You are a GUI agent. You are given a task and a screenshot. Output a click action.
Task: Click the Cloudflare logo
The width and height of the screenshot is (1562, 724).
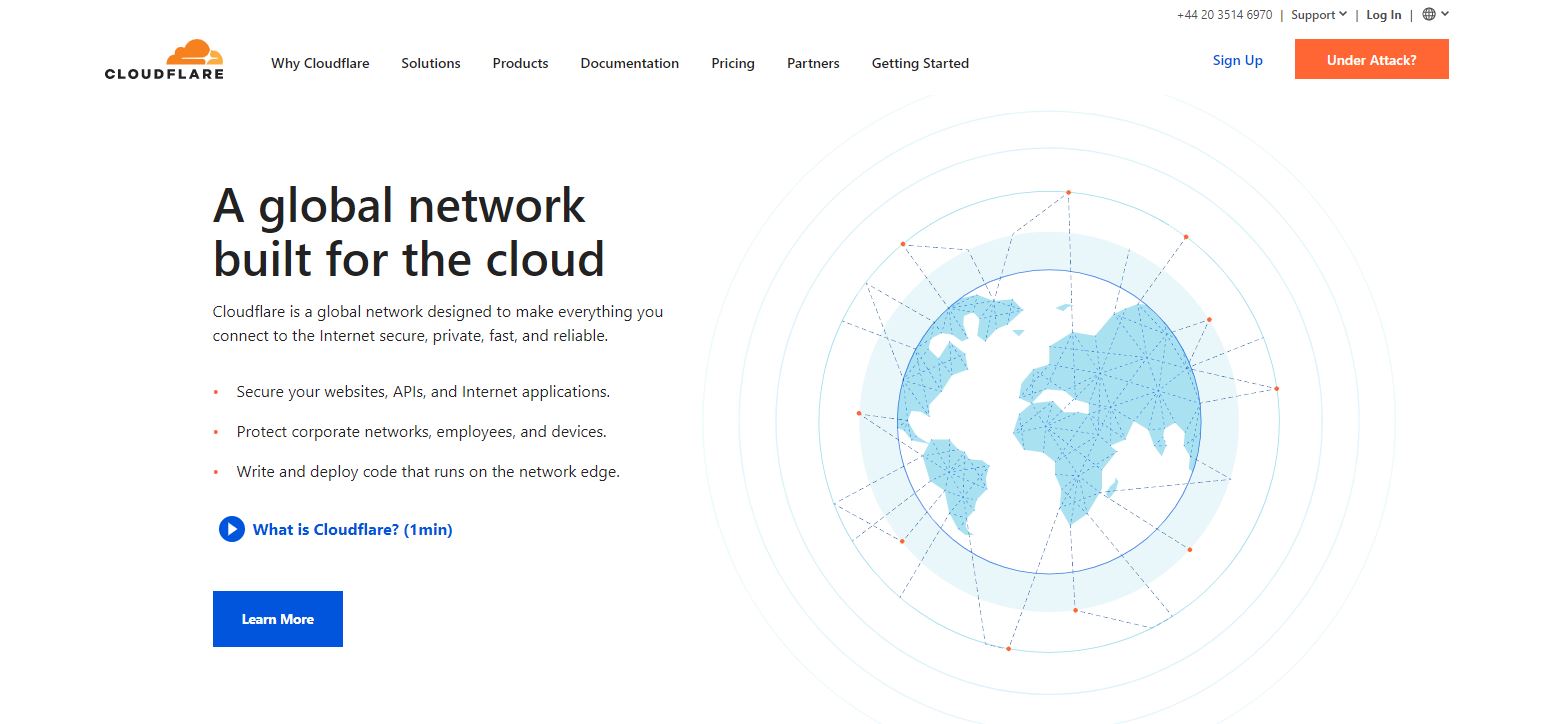pyautogui.click(x=164, y=59)
